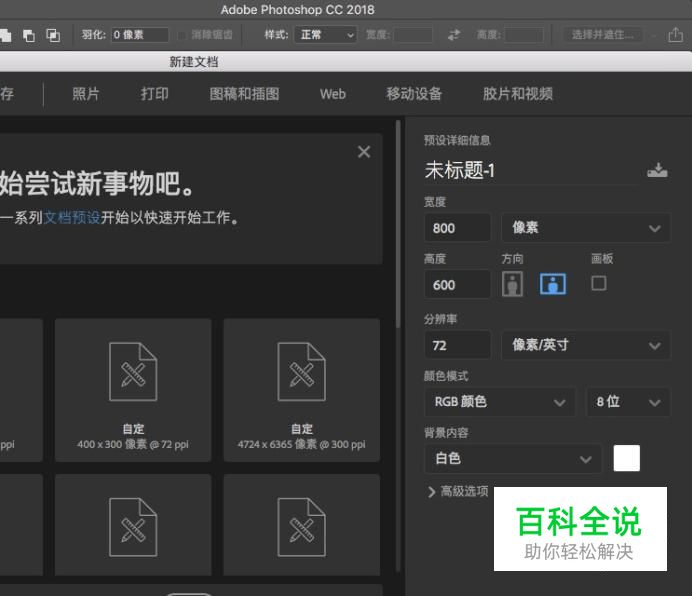Image resolution: width=692 pixels, height=596 pixels.
Task: Click the presets list vertical scrollbar
Action: coord(398,224)
